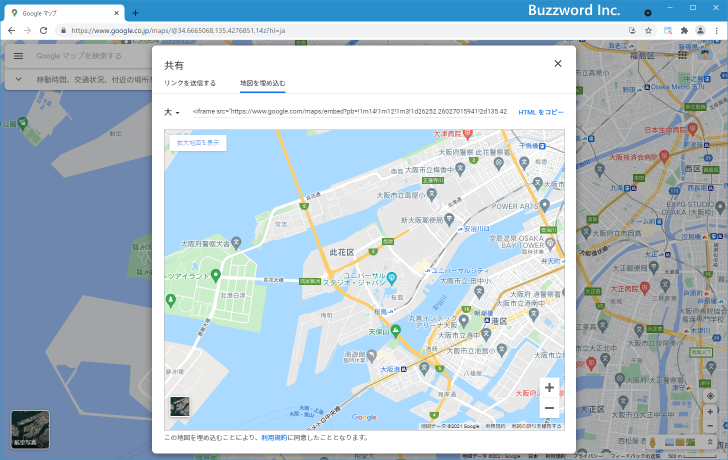Click the my-location button on background map

pos(710,396)
